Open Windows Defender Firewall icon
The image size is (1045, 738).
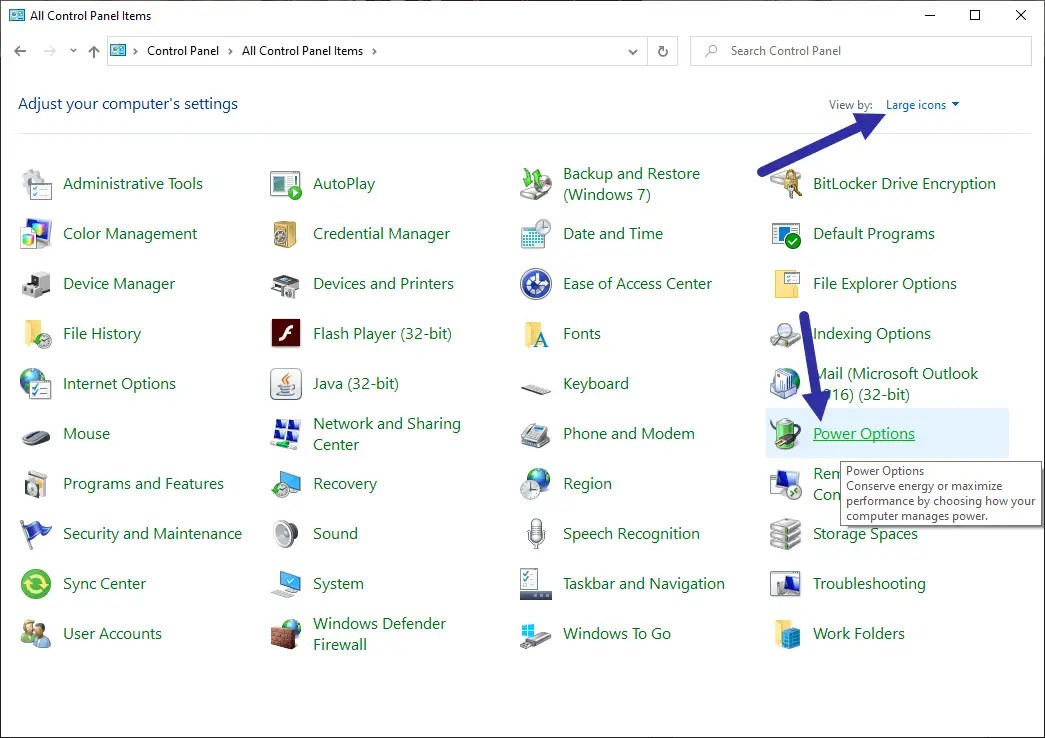[286, 634]
